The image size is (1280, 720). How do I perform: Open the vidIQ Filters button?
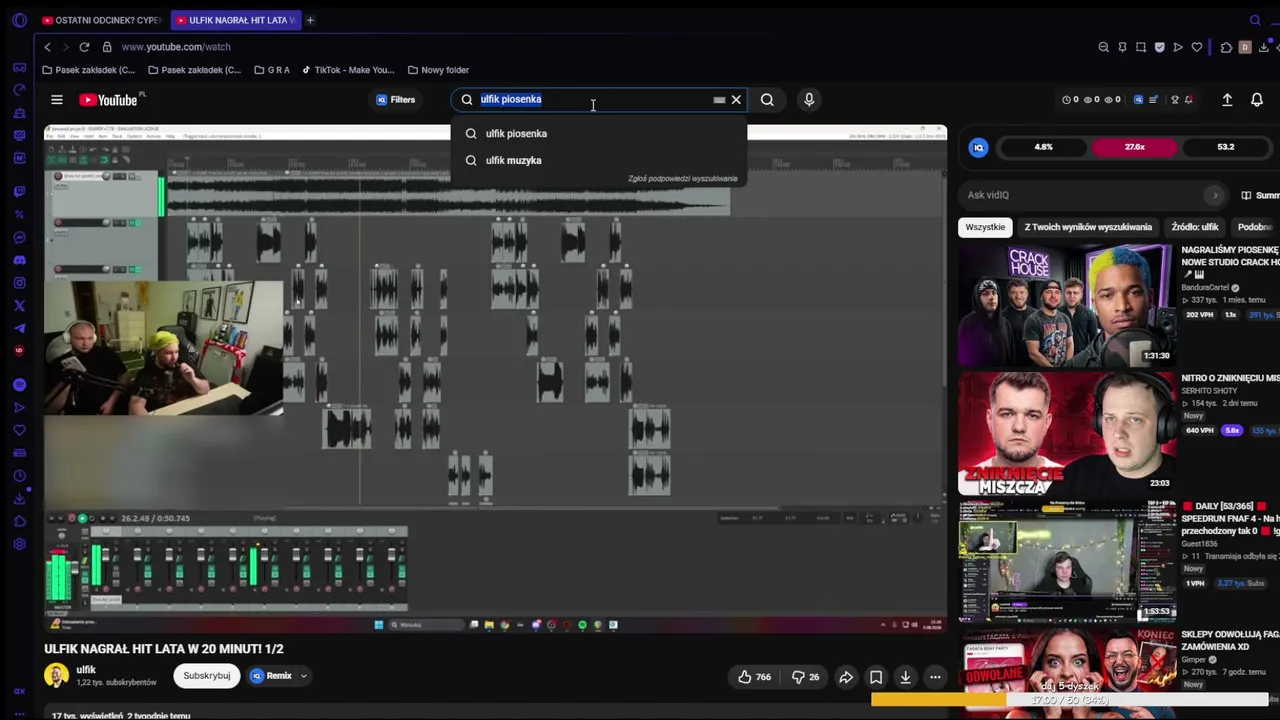pyautogui.click(x=396, y=100)
